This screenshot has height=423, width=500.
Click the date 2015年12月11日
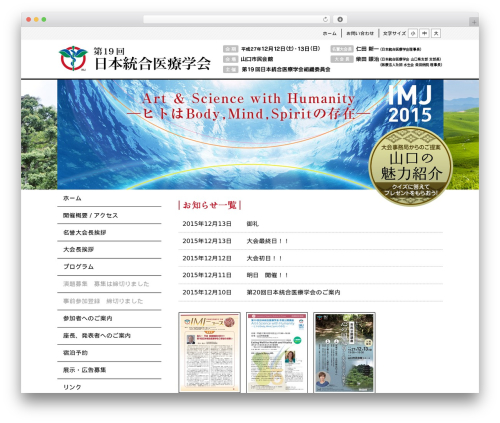(207, 275)
